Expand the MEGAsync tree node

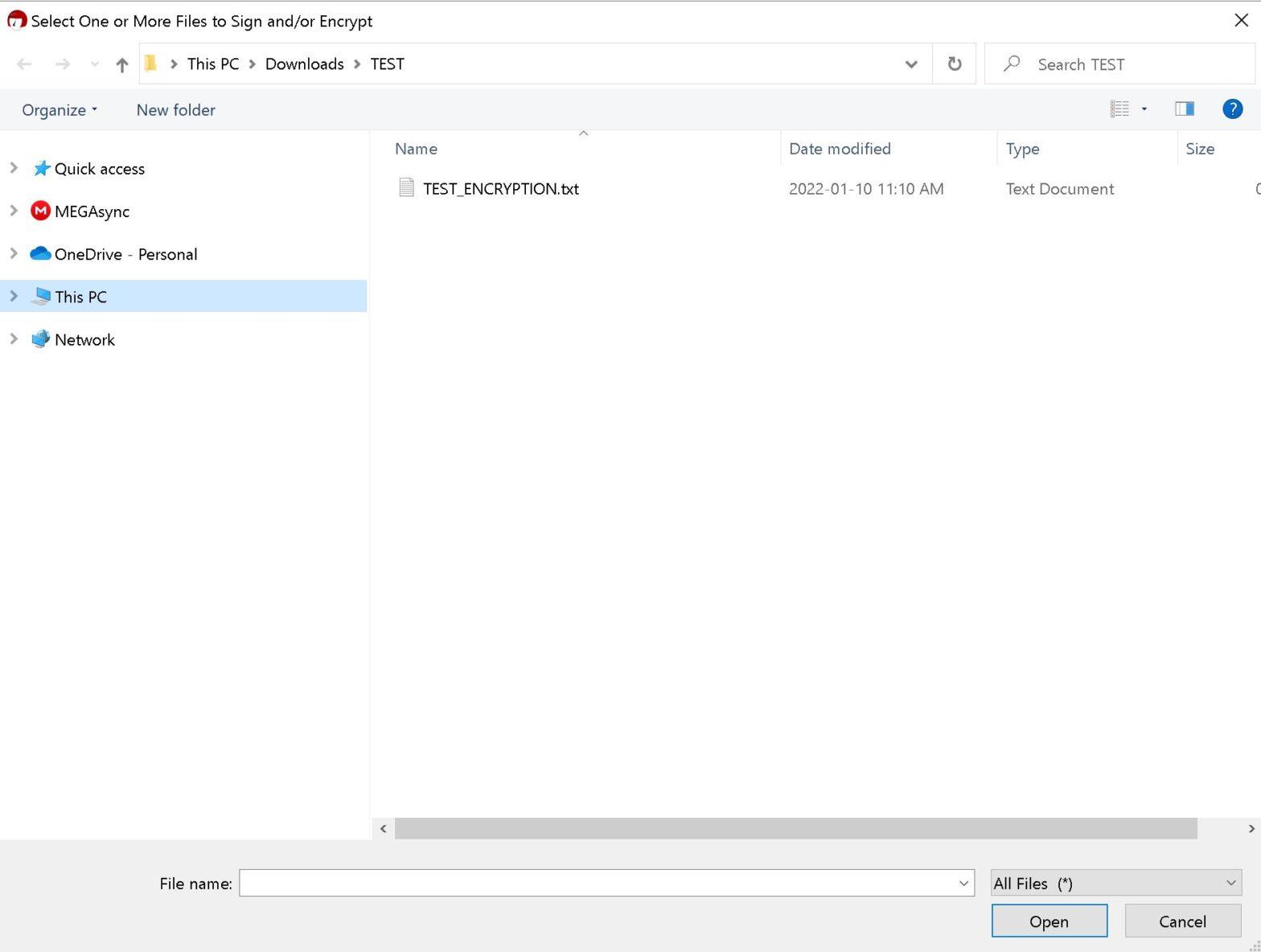click(14, 210)
